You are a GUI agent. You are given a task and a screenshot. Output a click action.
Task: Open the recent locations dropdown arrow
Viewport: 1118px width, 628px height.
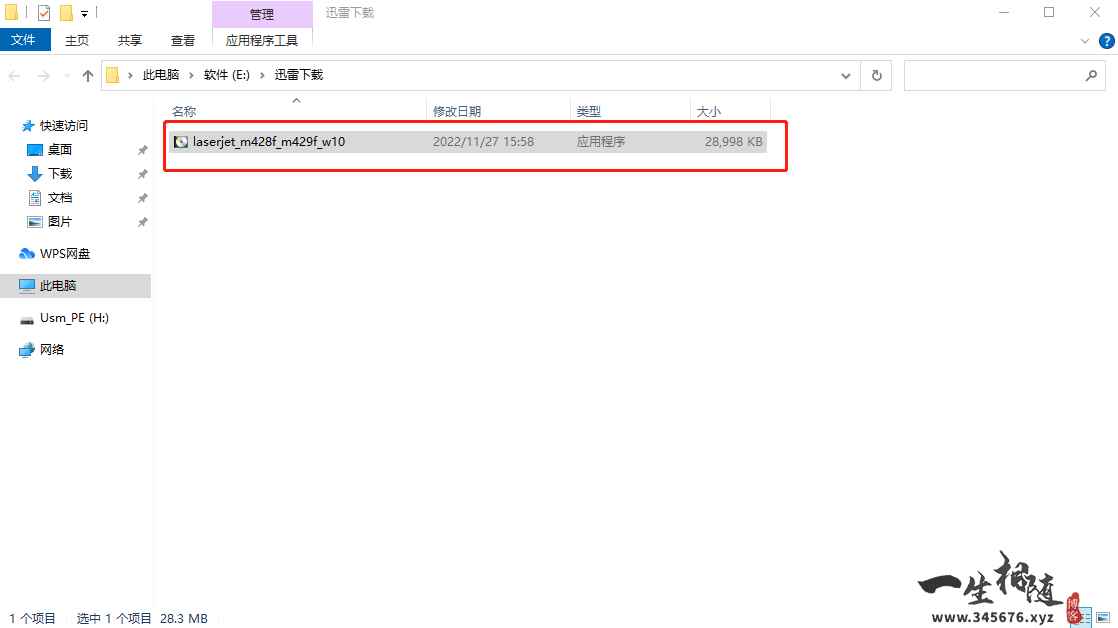pyautogui.click(x=66, y=76)
